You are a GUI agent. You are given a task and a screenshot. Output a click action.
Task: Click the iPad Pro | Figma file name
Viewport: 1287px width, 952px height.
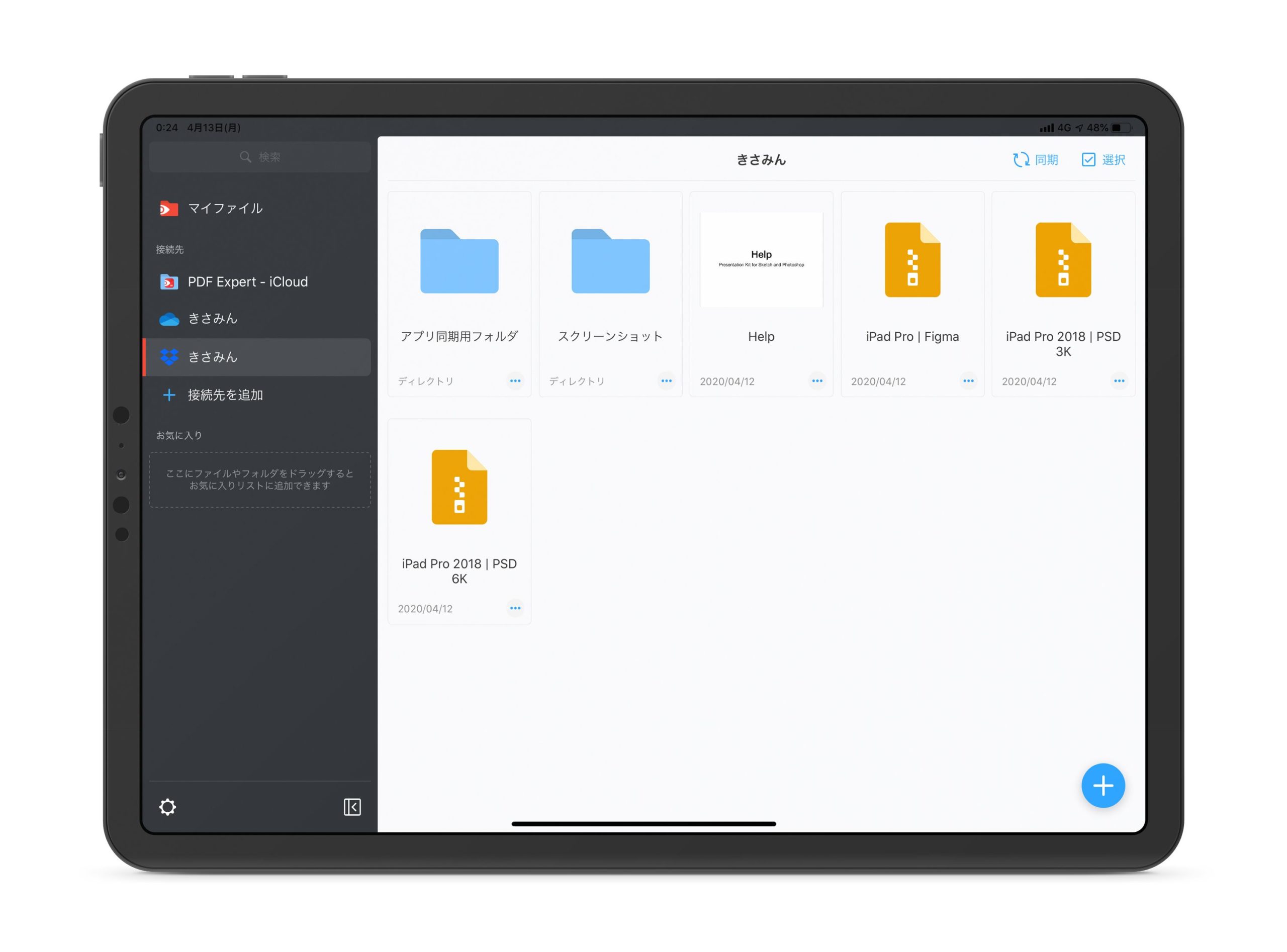[912, 337]
